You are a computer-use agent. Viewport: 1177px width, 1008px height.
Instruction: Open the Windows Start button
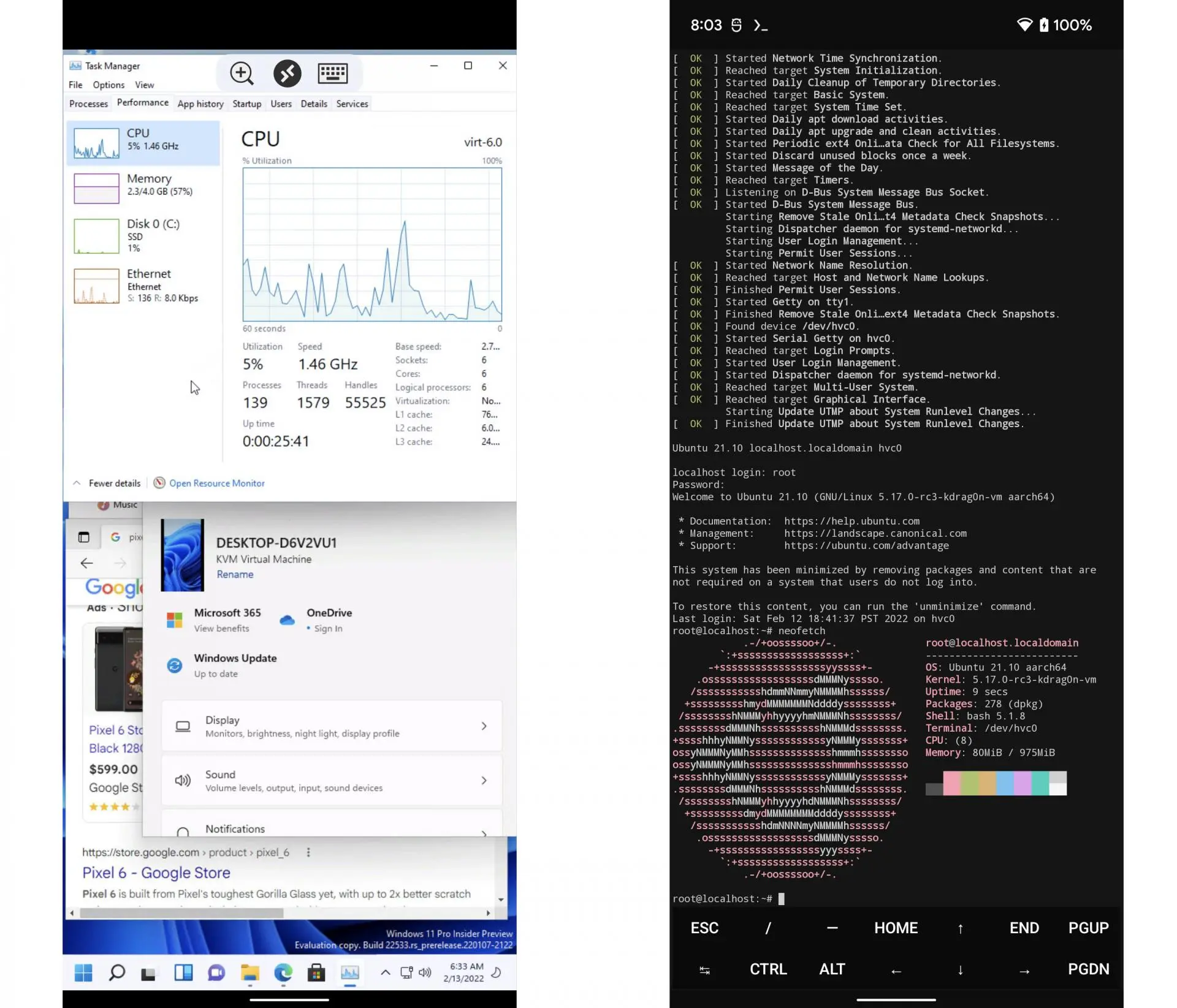(83, 972)
